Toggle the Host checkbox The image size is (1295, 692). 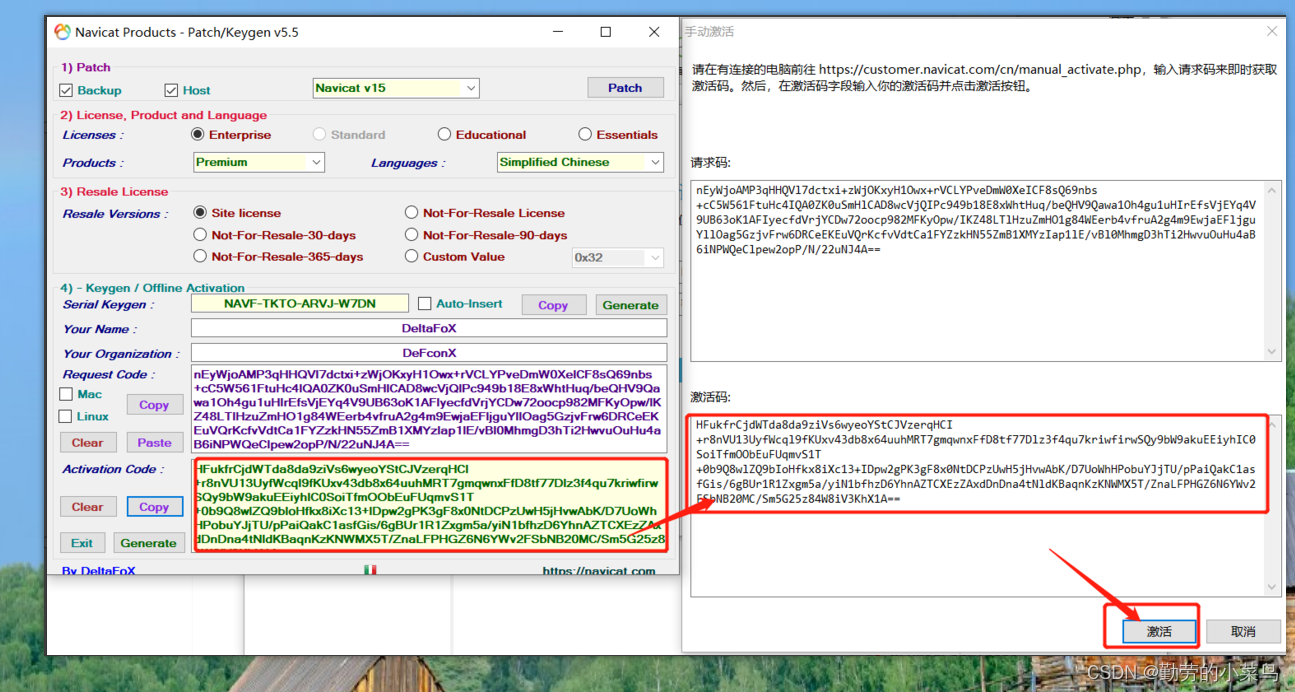click(x=171, y=90)
